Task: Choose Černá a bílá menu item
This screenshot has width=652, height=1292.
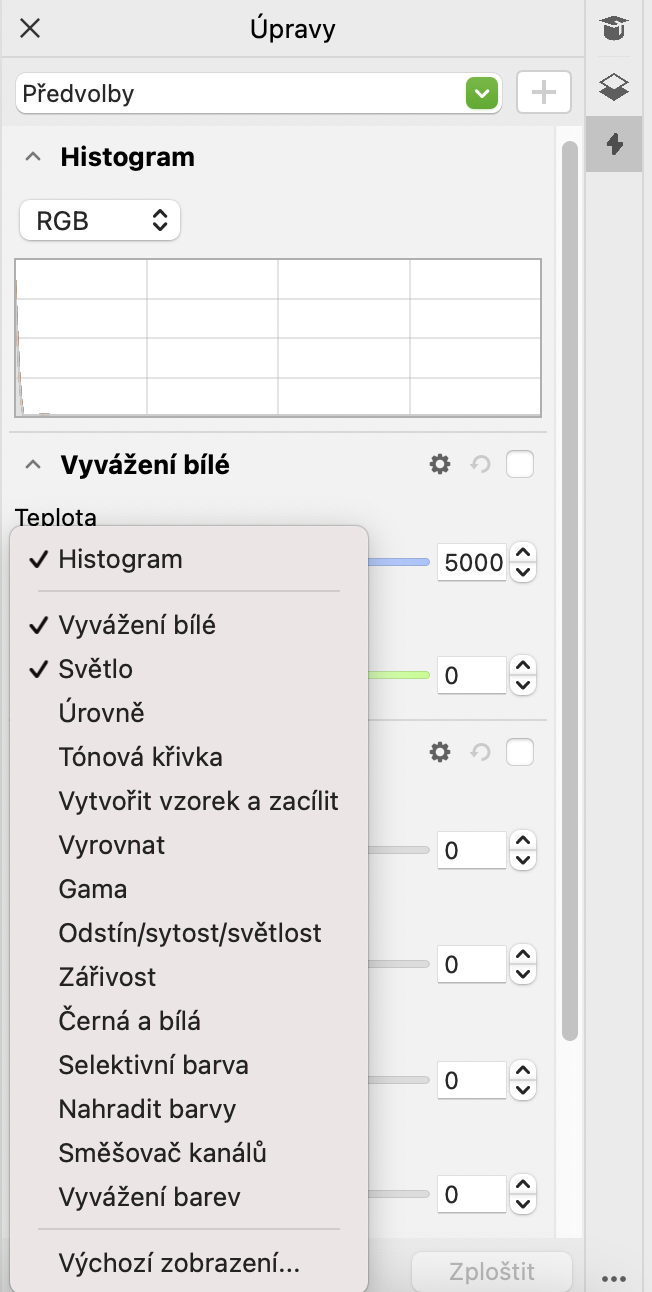Action: [x=130, y=1021]
